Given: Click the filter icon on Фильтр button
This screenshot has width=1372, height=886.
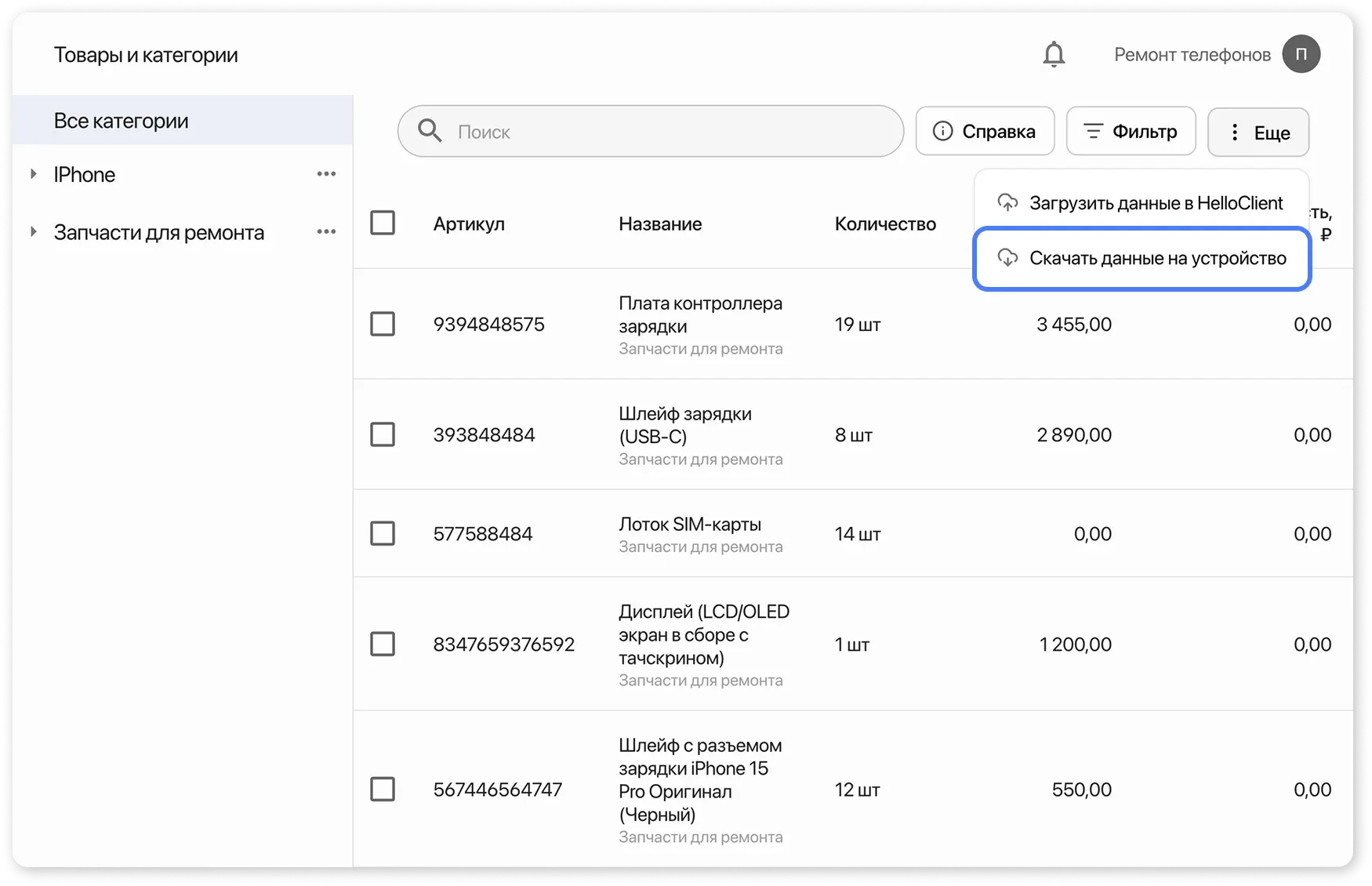Looking at the screenshot, I should click(x=1094, y=131).
